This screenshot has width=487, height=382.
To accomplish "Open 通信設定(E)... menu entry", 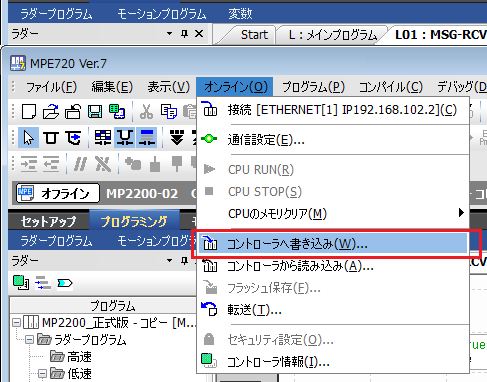I will pyautogui.click(x=333, y=140).
